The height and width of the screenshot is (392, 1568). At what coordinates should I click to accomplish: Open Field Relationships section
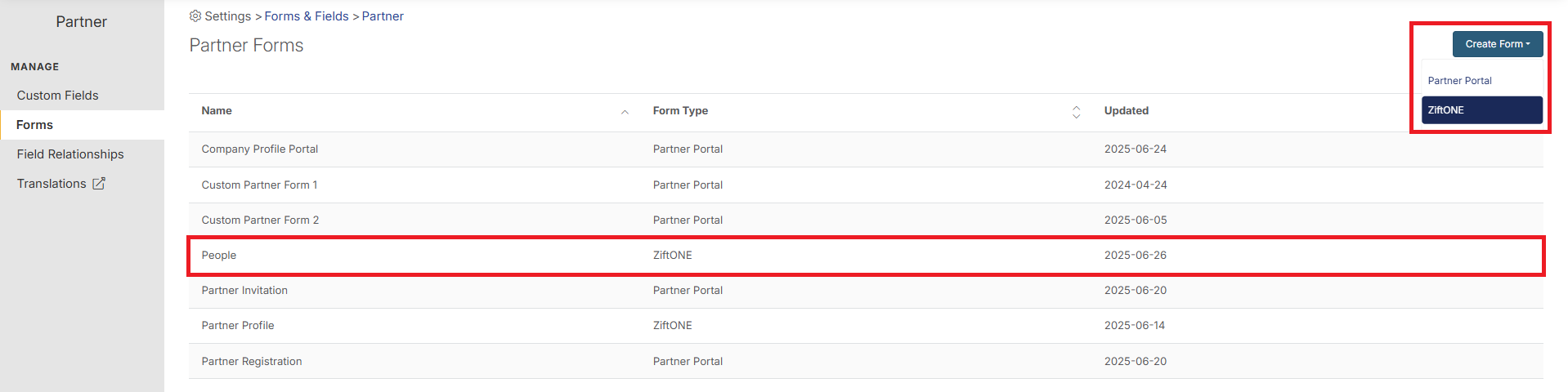tap(70, 154)
